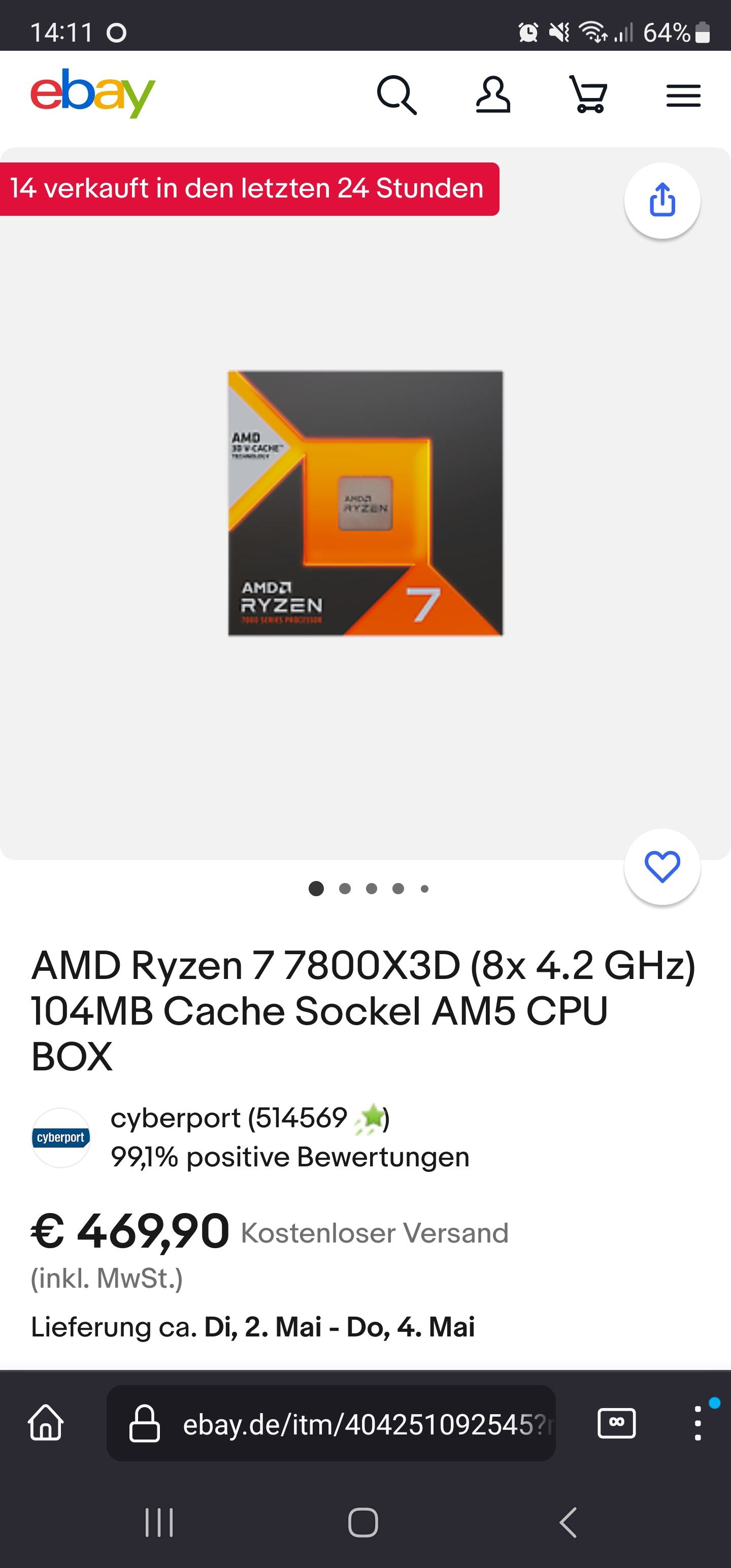Open browser tabs counter button
Image resolution: width=731 pixels, height=1568 pixels.
tap(617, 1423)
